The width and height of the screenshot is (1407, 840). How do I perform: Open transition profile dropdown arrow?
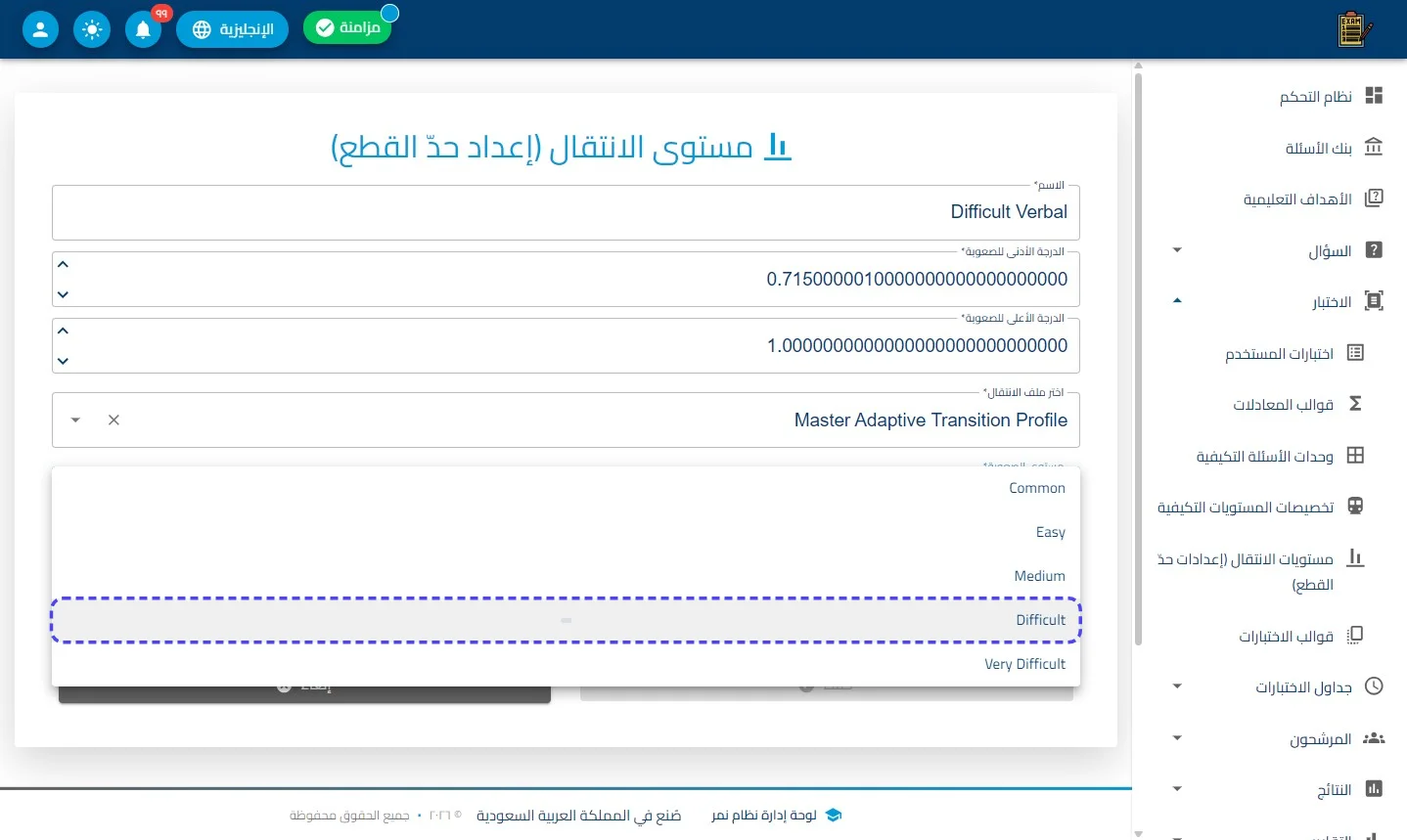pyautogui.click(x=75, y=420)
